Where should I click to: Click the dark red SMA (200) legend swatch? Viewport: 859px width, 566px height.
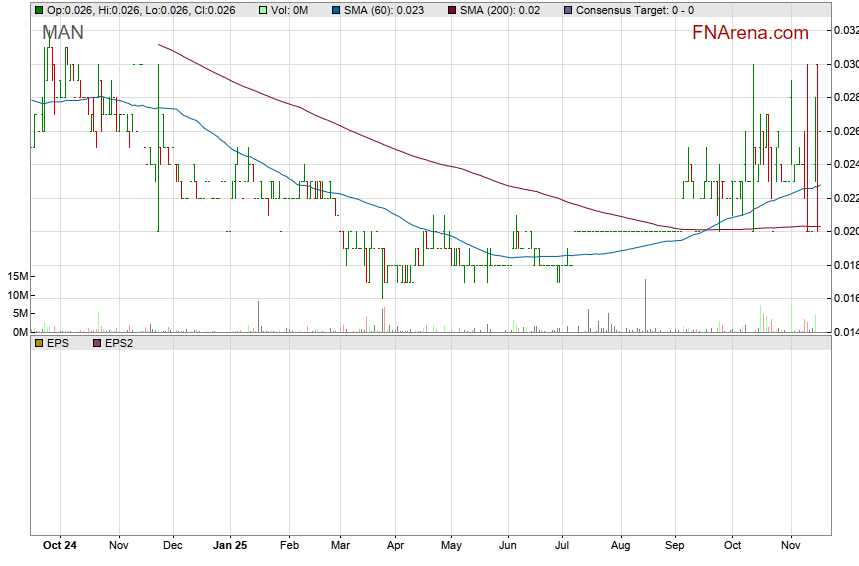pyautogui.click(x=451, y=10)
